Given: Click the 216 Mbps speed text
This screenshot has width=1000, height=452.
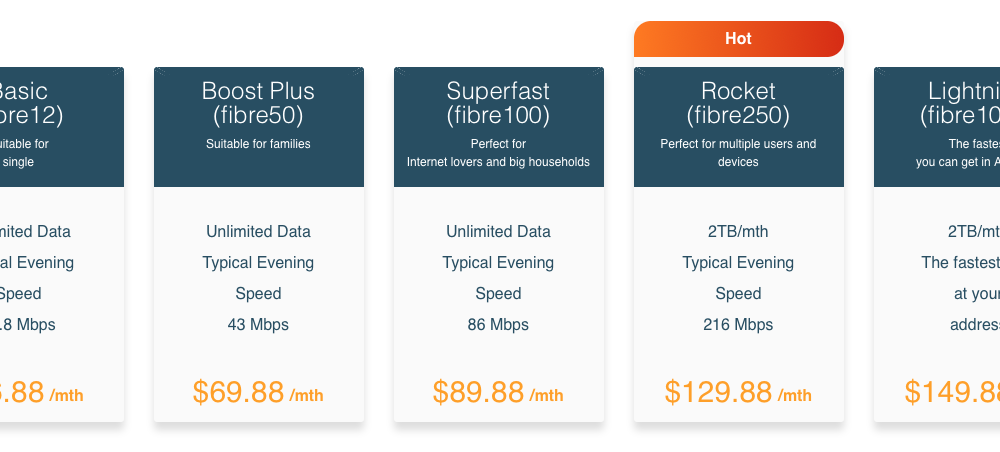Looking at the screenshot, I should [x=739, y=324].
